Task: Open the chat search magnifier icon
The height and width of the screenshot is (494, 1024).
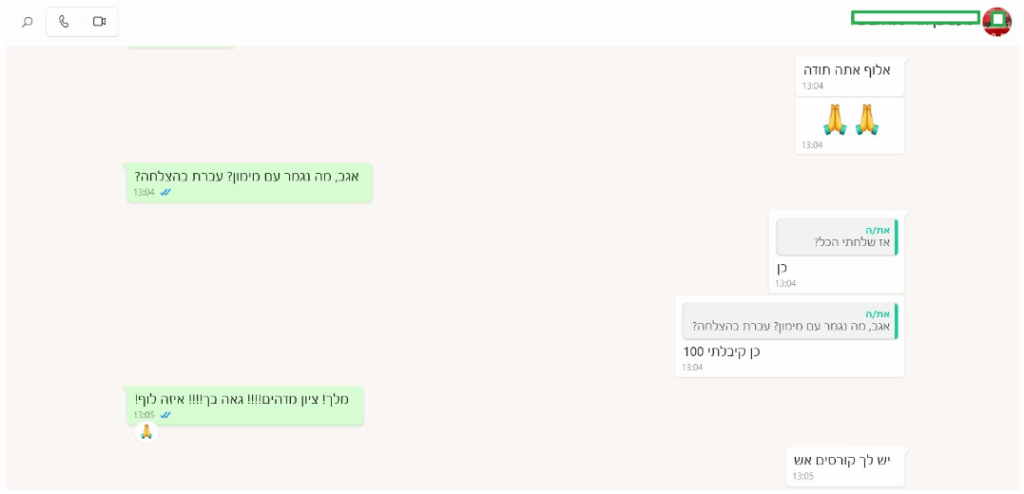Action: click(27, 22)
